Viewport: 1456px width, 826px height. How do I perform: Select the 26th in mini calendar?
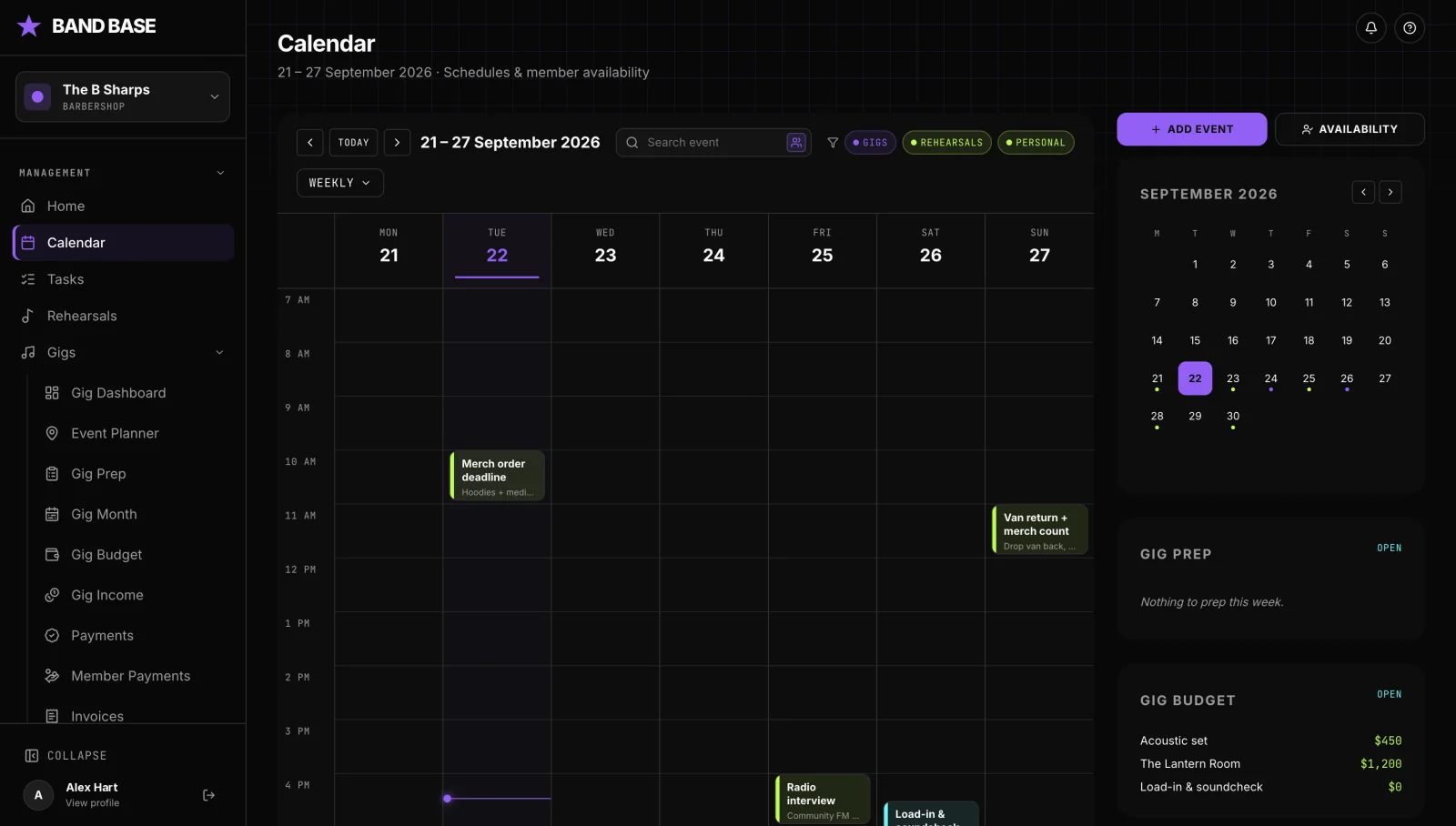1347,378
